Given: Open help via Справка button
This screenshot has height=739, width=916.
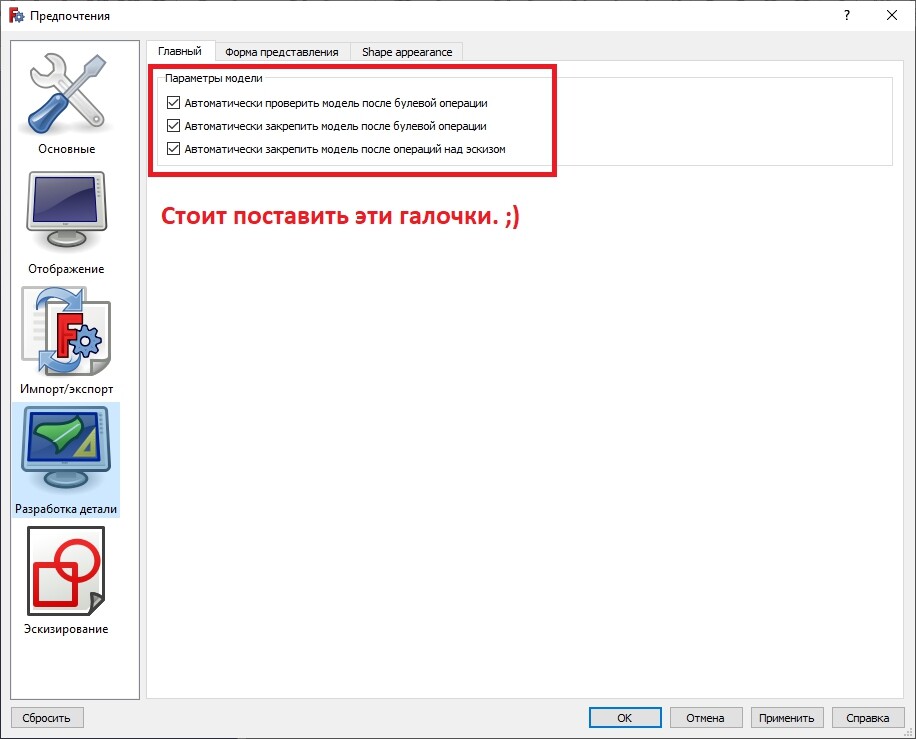Looking at the screenshot, I should pyautogui.click(x=868, y=718).
